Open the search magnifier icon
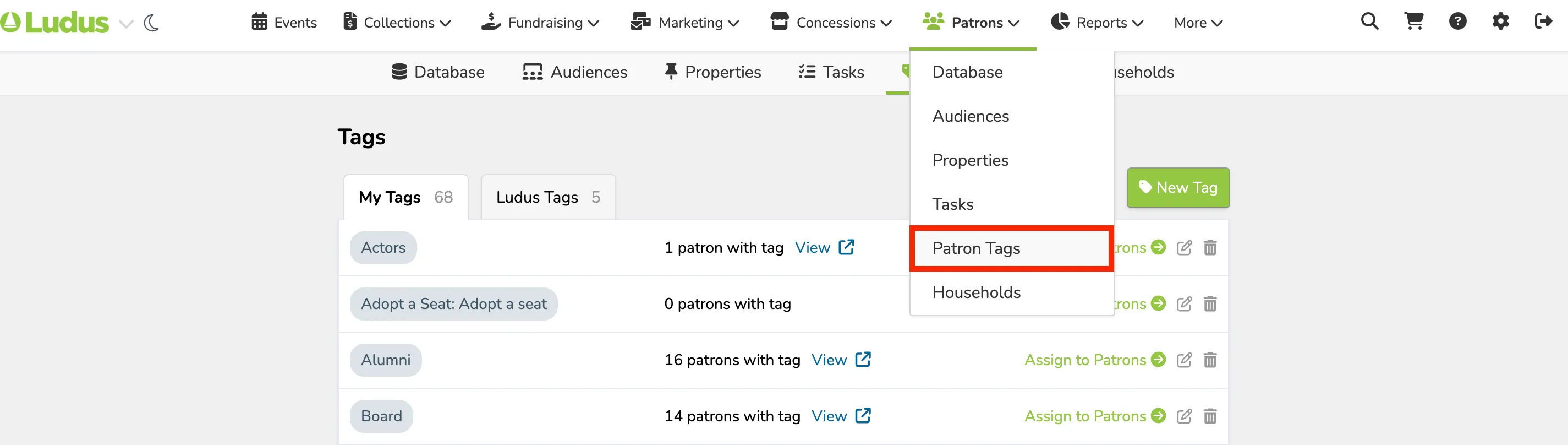This screenshot has width=1568, height=445. click(x=1369, y=22)
